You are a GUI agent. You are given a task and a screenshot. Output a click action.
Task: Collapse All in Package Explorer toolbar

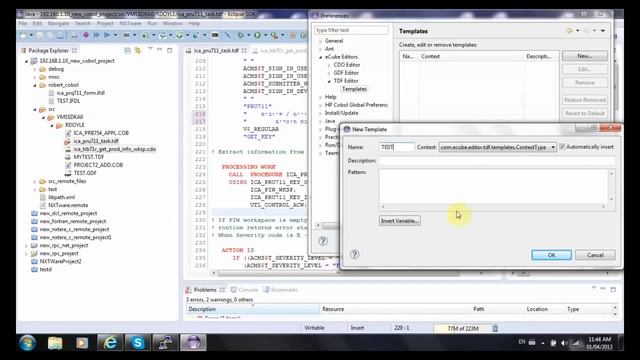point(128,51)
